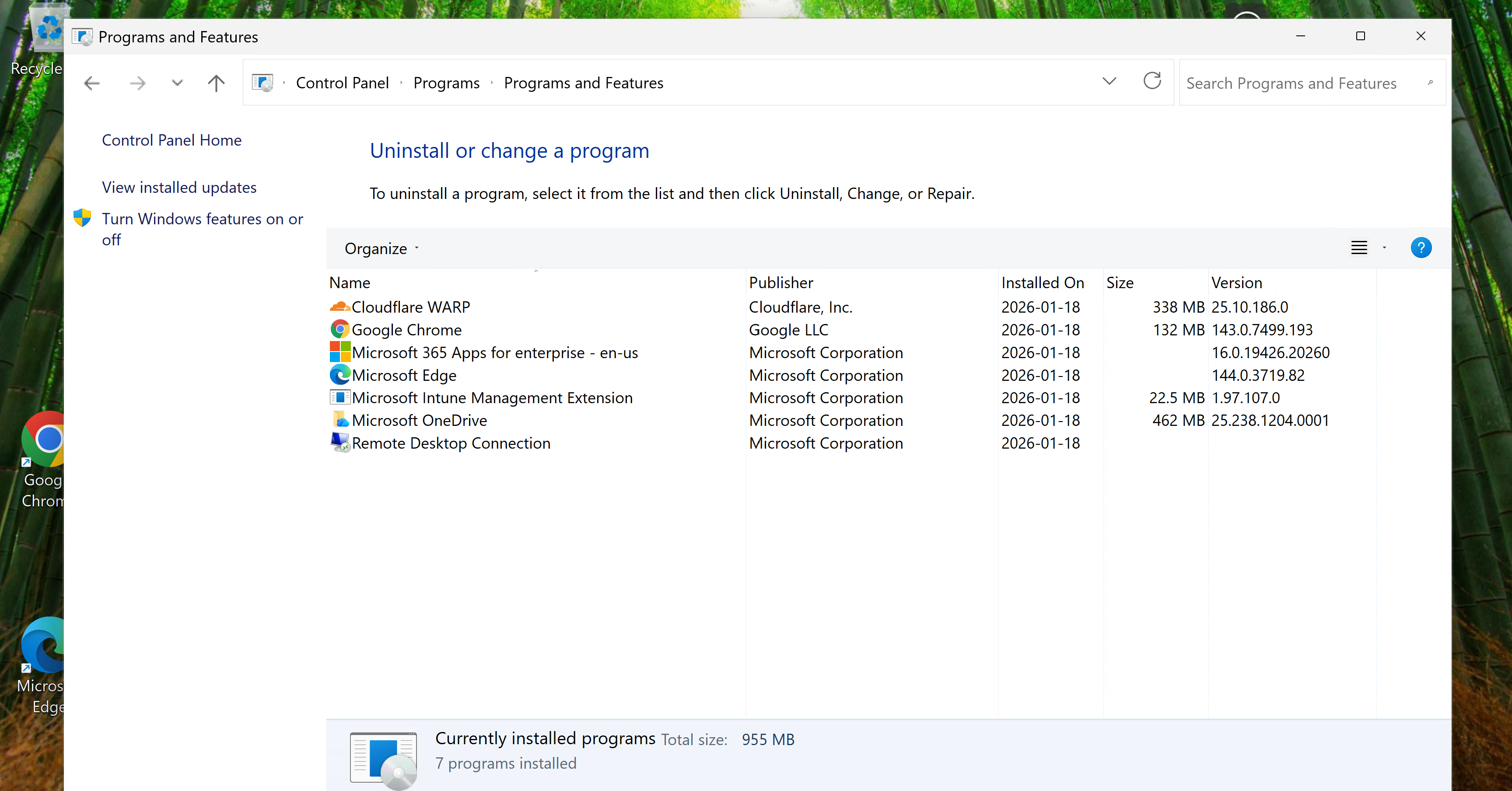Open recent locations chevron dropdown

click(177, 84)
